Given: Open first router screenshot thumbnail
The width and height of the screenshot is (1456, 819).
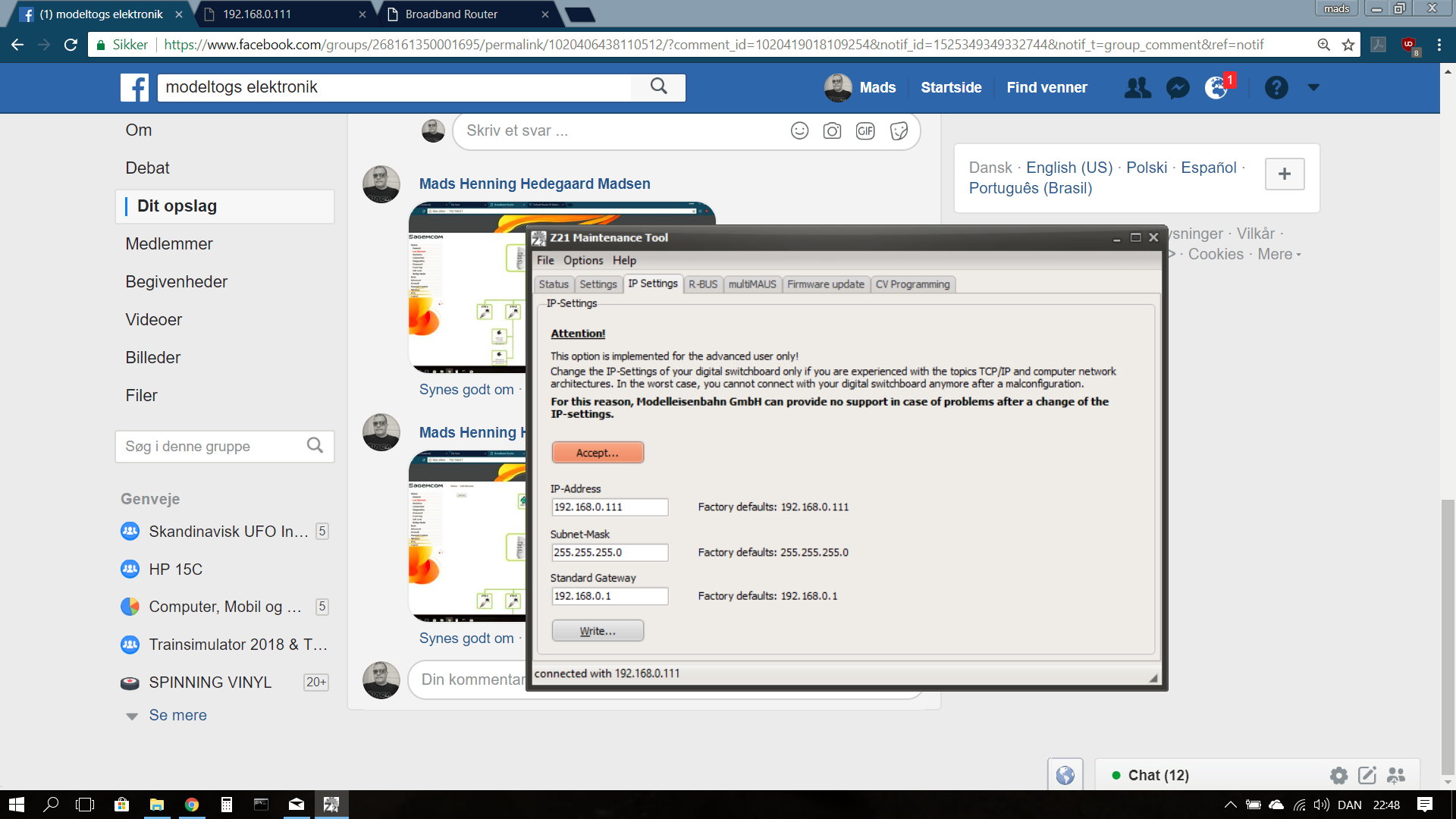Looking at the screenshot, I should coord(467,287).
